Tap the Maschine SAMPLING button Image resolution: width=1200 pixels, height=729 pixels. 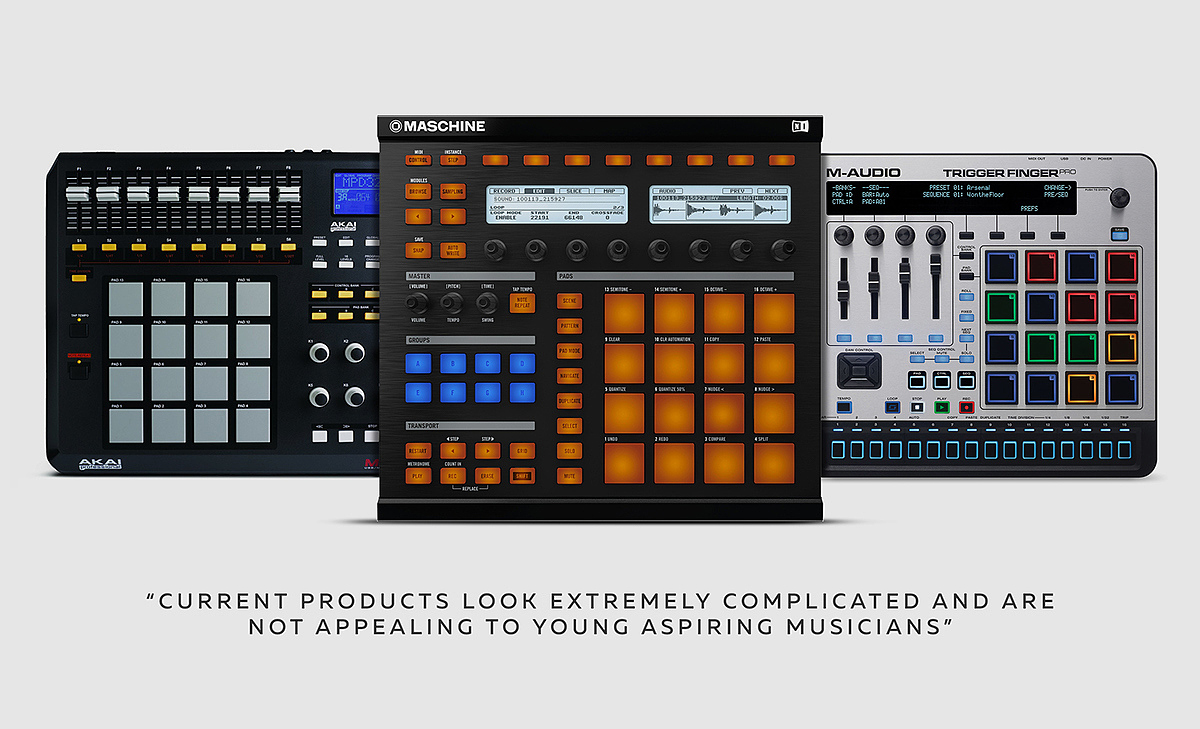[x=452, y=190]
